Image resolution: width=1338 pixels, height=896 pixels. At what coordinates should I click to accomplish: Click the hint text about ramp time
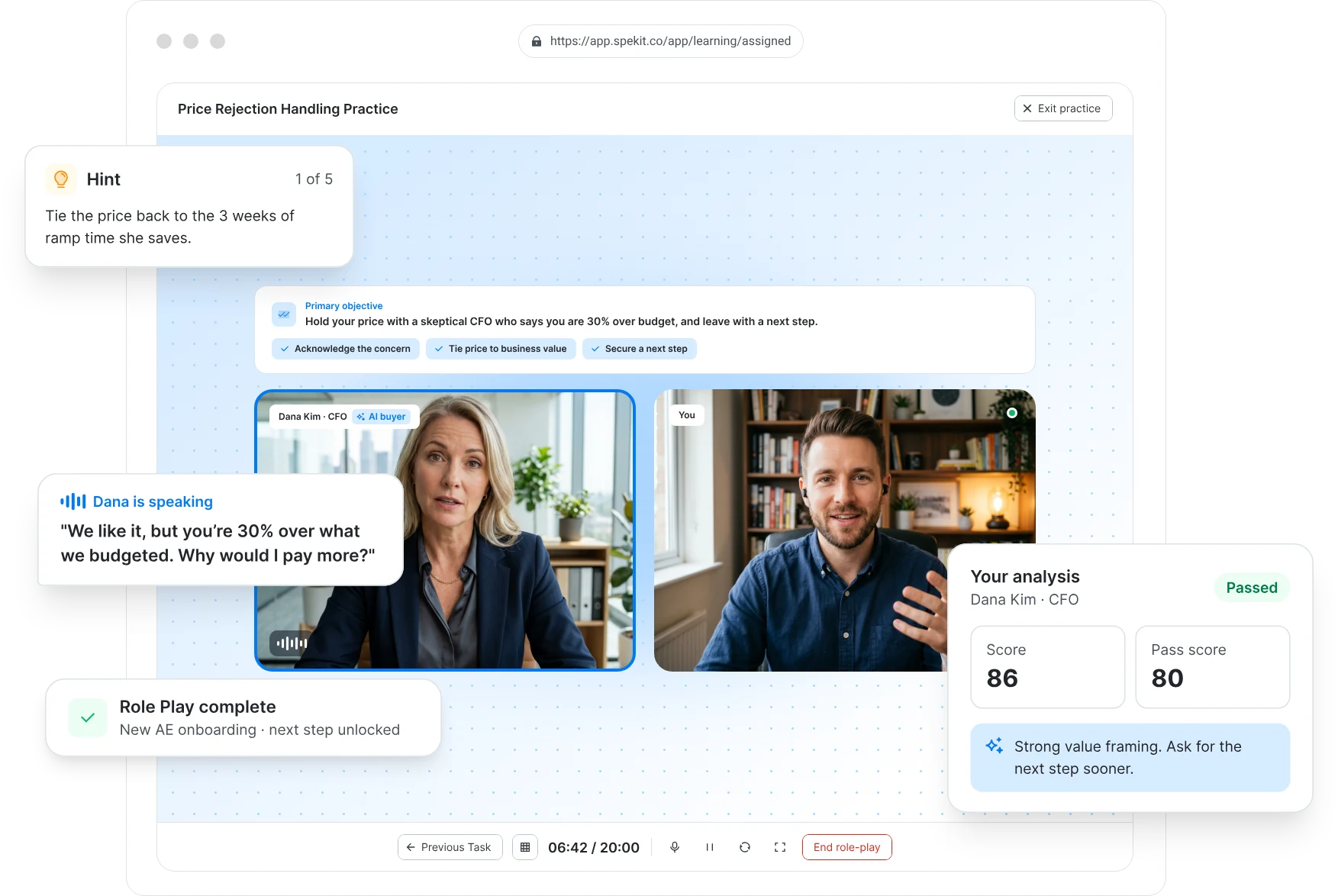169,227
